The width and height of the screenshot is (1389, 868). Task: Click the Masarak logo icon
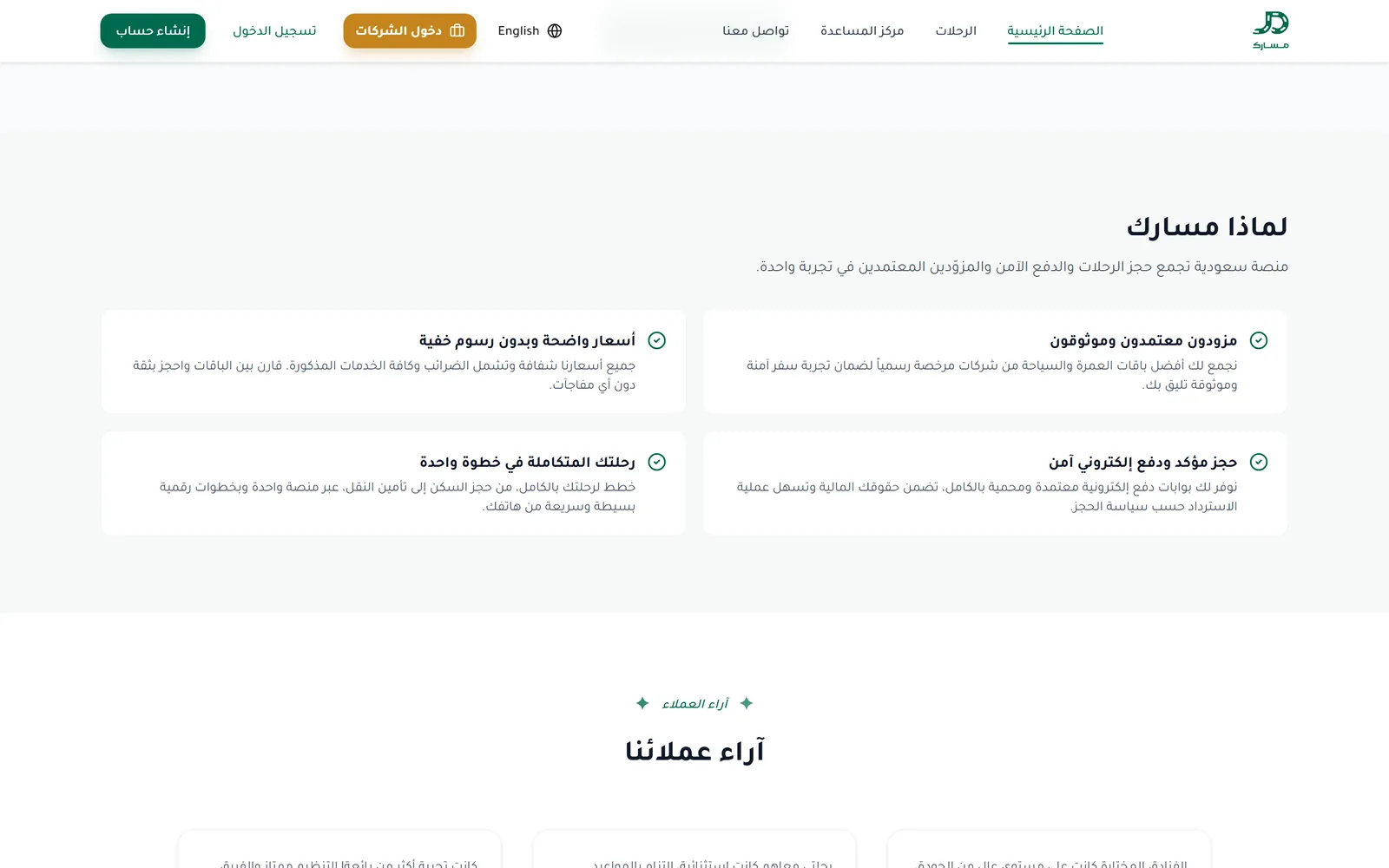pos(1270,30)
